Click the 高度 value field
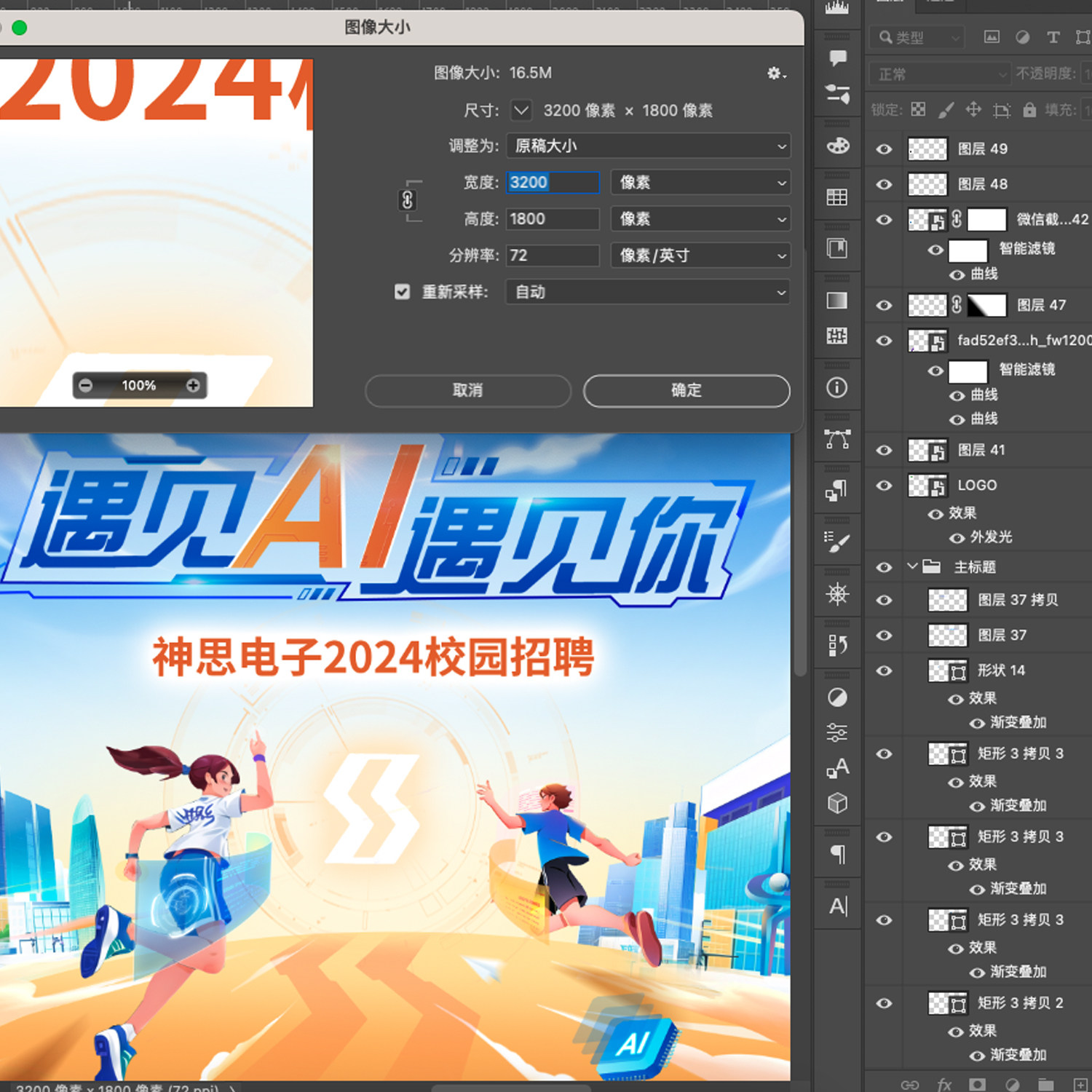 pos(553,219)
